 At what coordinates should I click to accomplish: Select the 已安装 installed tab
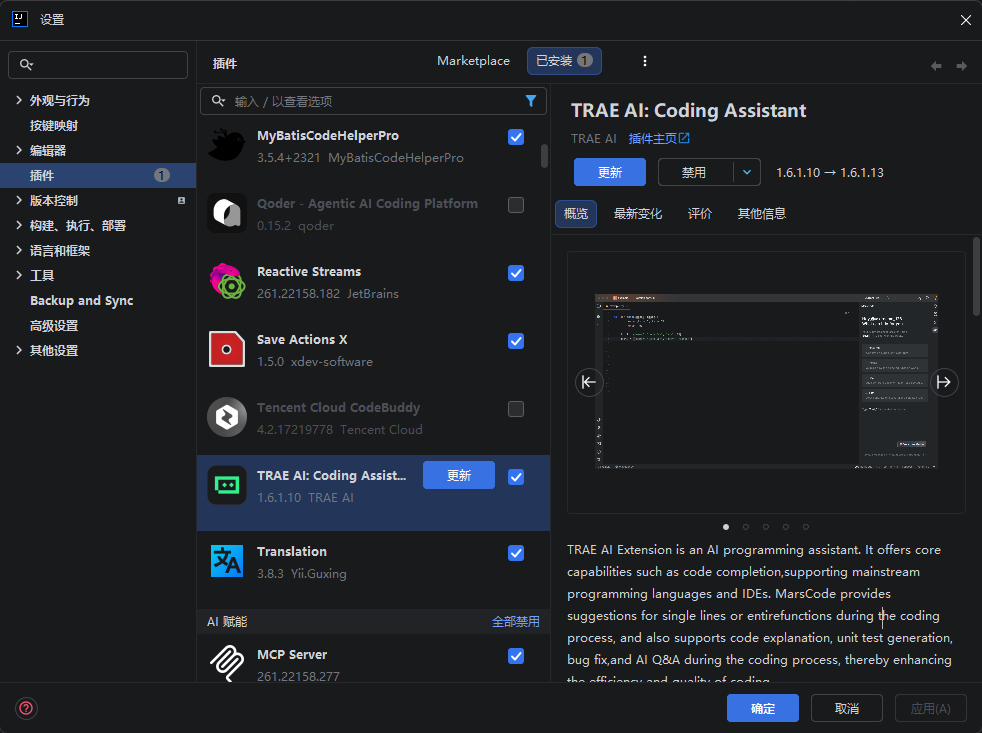tap(564, 61)
